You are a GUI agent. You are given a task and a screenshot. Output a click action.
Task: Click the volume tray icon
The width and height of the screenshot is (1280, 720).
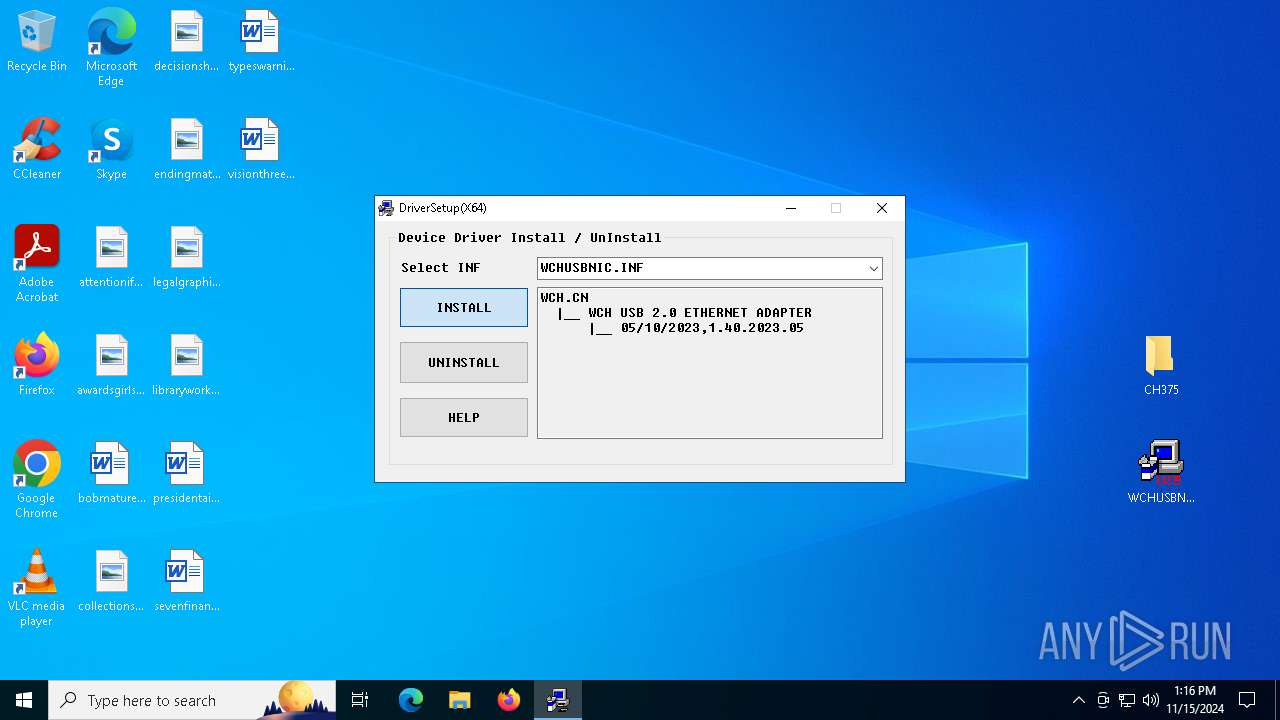click(1151, 700)
